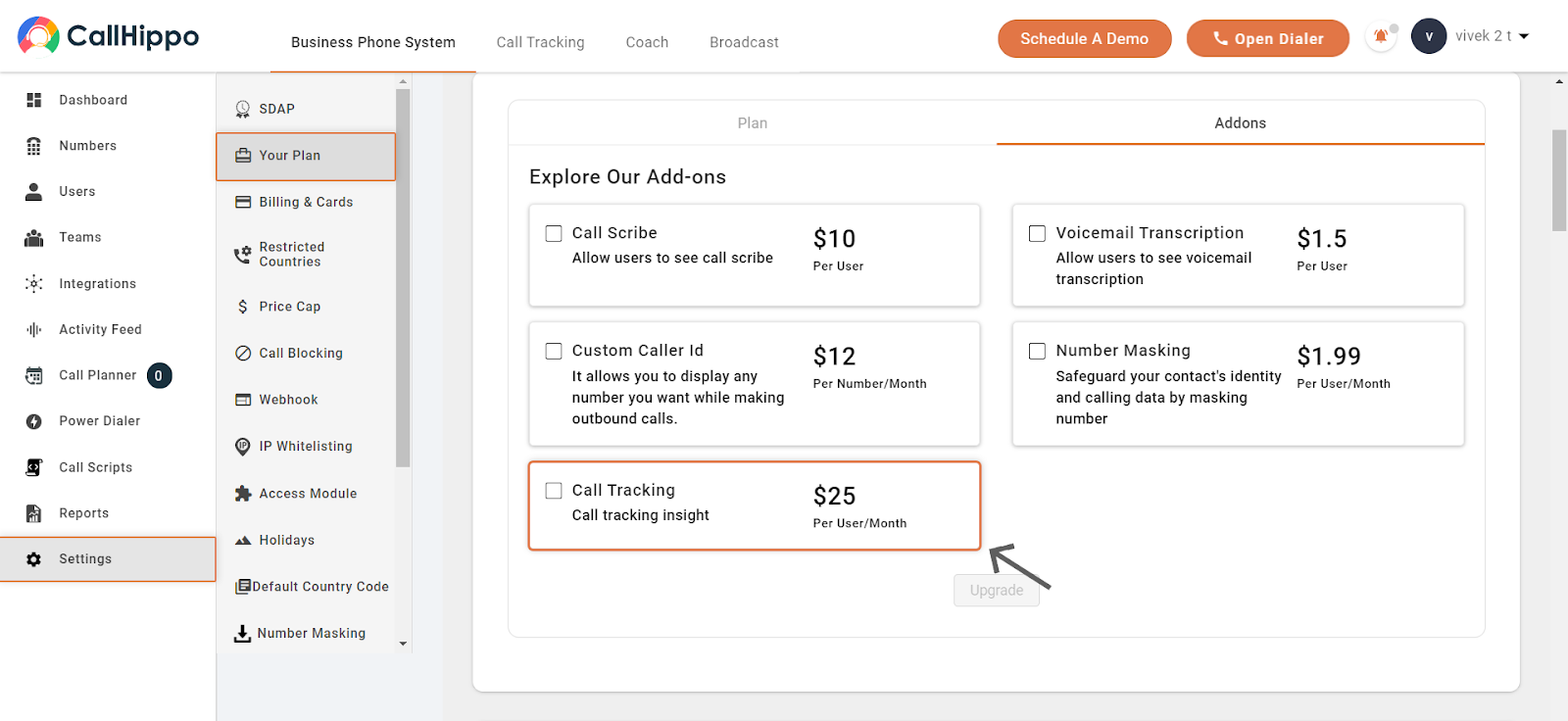Screen dimensions: 1568x721
Task: Click the settings list scroll-up arrow
Action: 403,81
